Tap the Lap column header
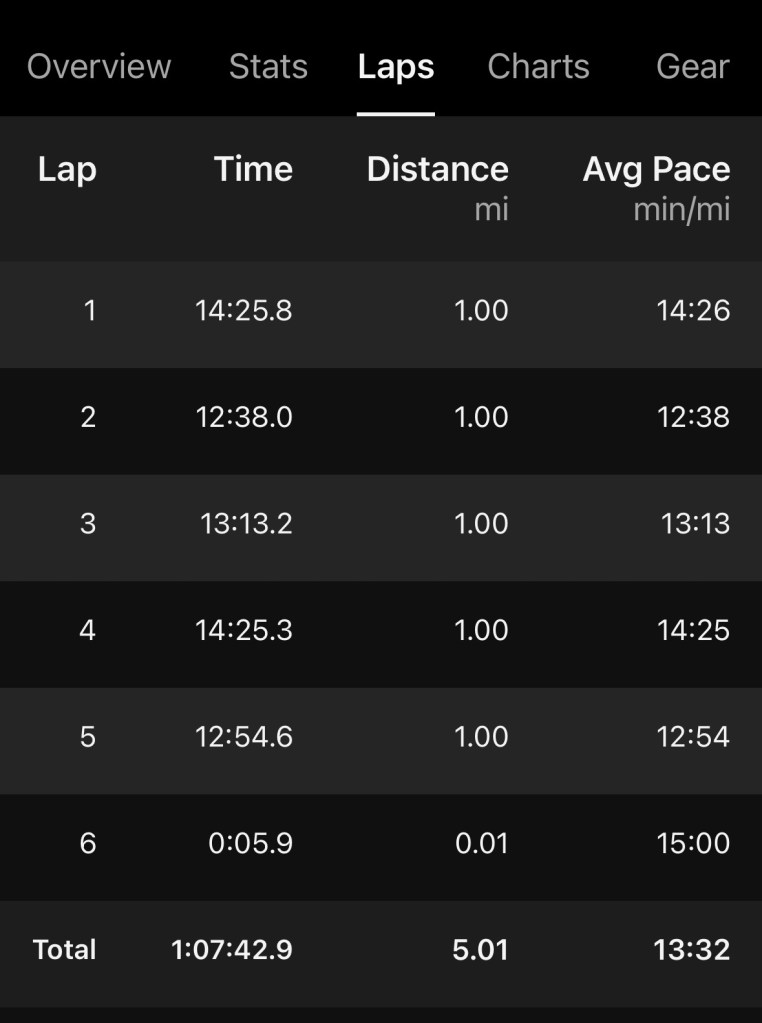 (x=67, y=169)
